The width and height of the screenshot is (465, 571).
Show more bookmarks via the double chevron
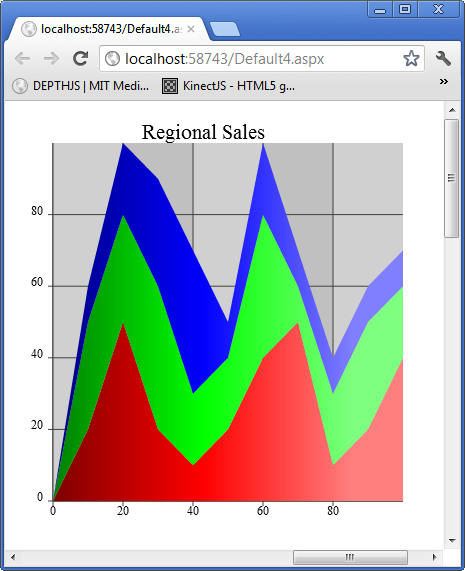coord(443,82)
